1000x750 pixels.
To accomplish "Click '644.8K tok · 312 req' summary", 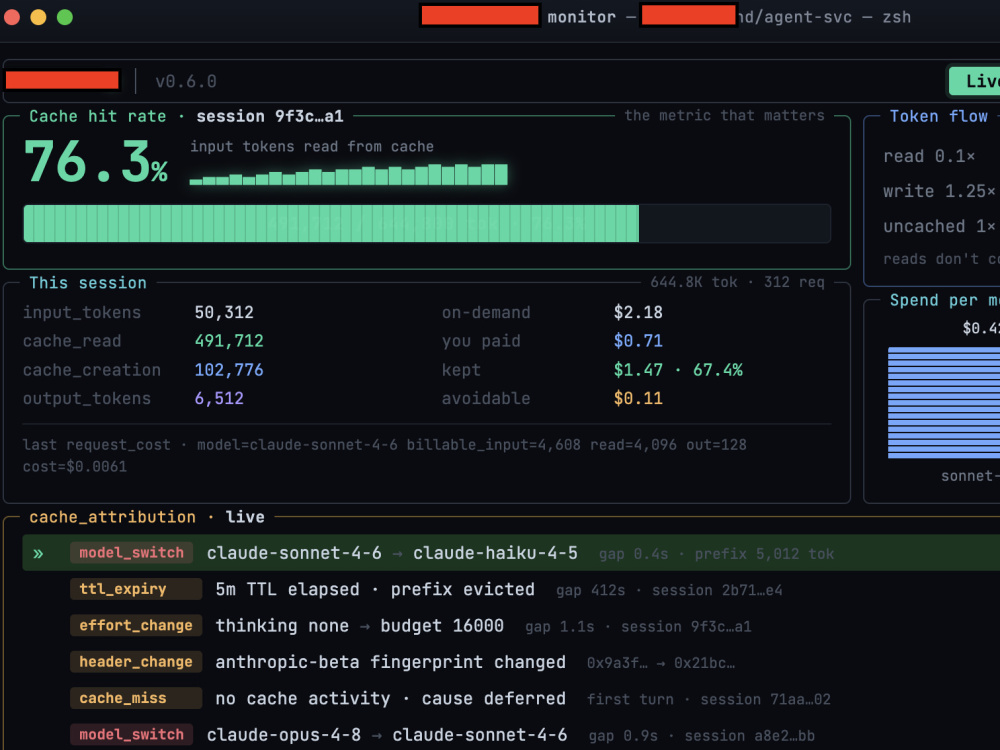I will coord(737,282).
